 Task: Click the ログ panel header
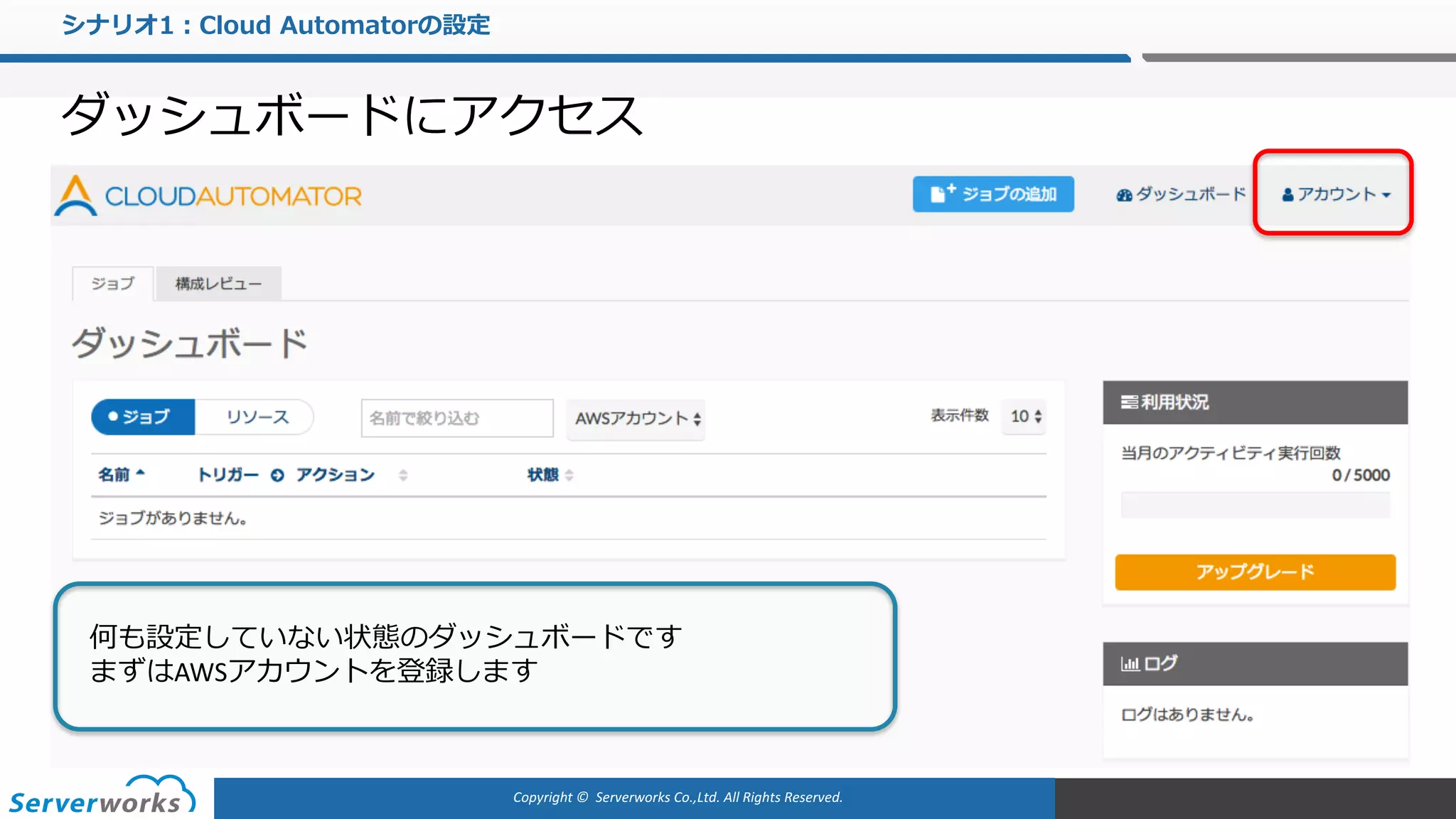pos(1255,663)
